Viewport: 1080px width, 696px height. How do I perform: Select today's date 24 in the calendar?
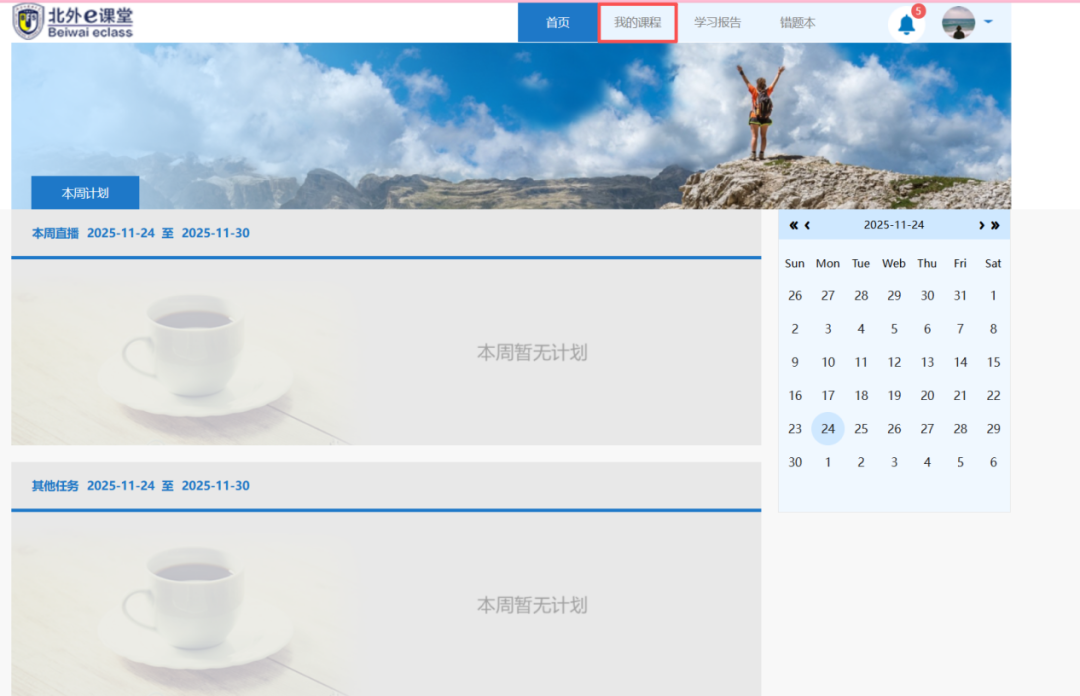click(827, 428)
